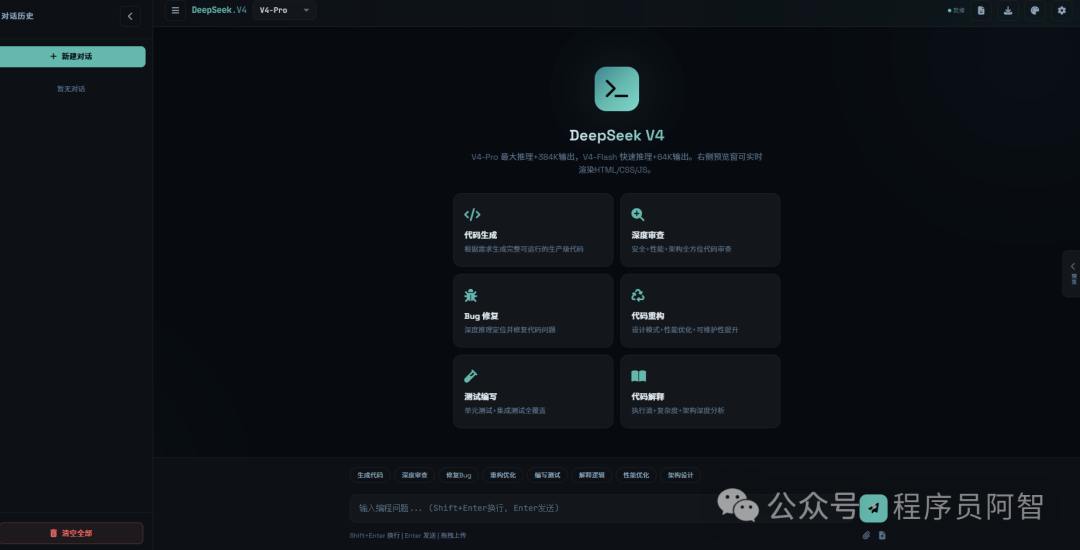The image size is (1080, 550).
Task: Start a new chat with 新建对话
Action: (71, 56)
